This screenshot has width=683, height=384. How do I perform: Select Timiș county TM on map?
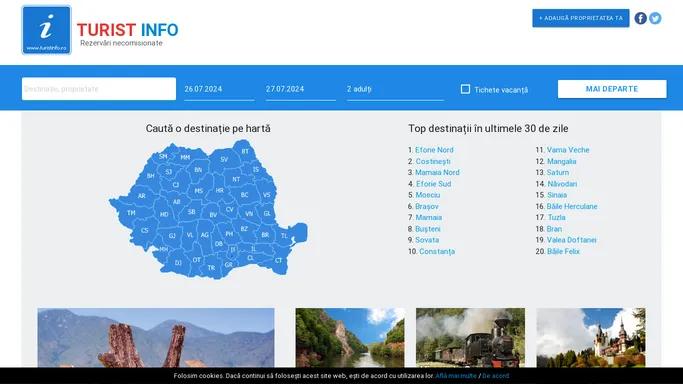131,213
